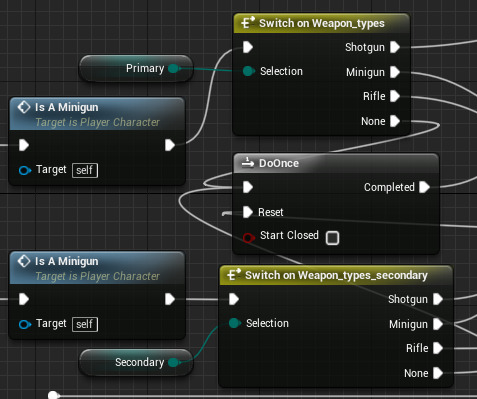Click exec input pin of Switch on Weapon_types
The image size is (477, 399).
[248, 47]
